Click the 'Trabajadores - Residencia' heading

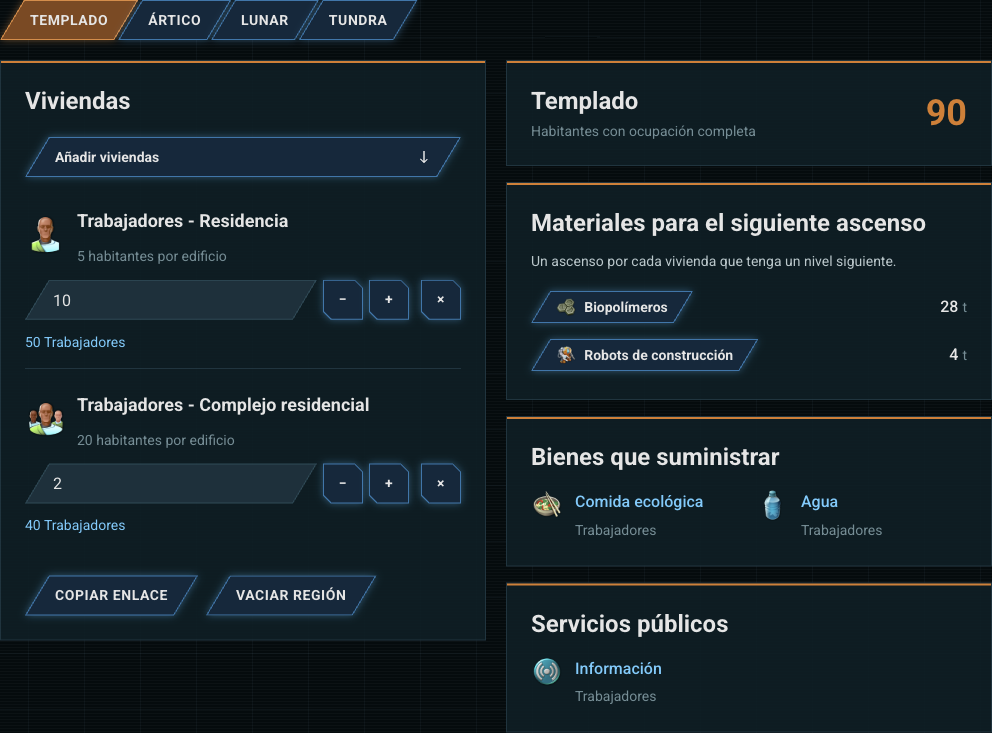coord(182,221)
